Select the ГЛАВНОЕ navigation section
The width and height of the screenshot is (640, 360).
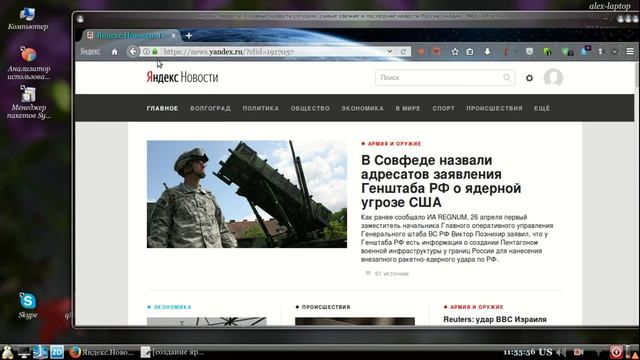click(x=162, y=109)
